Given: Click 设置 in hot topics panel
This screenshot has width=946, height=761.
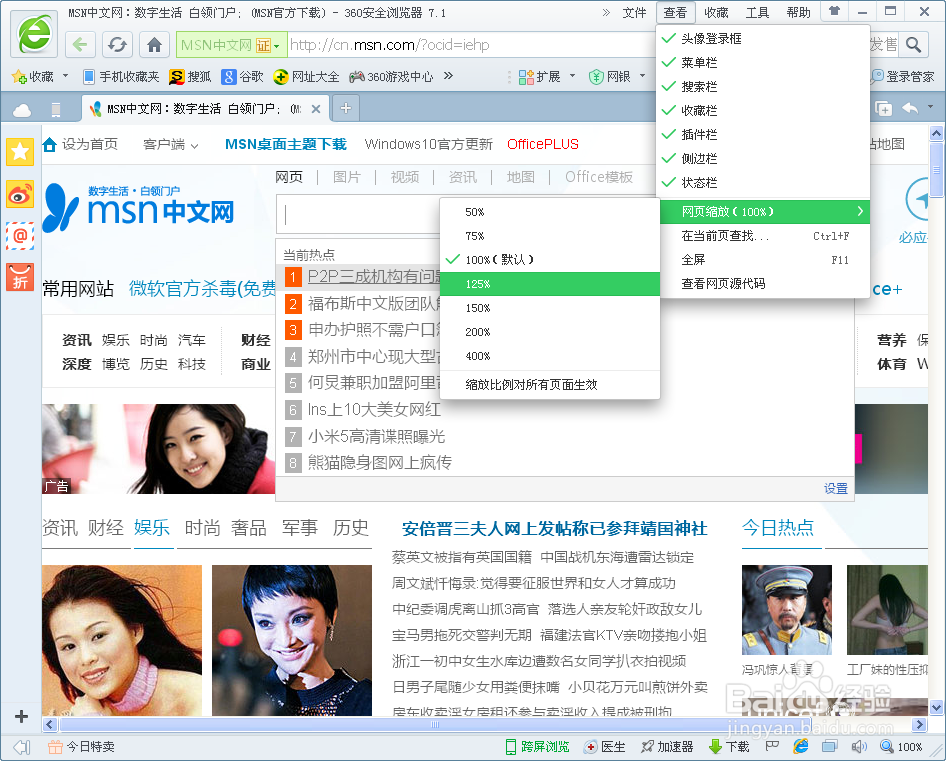Looking at the screenshot, I should pos(836,488).
